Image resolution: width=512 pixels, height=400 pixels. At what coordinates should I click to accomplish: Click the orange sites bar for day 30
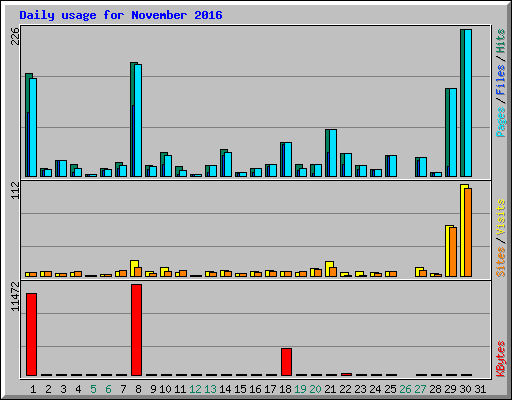468,232
